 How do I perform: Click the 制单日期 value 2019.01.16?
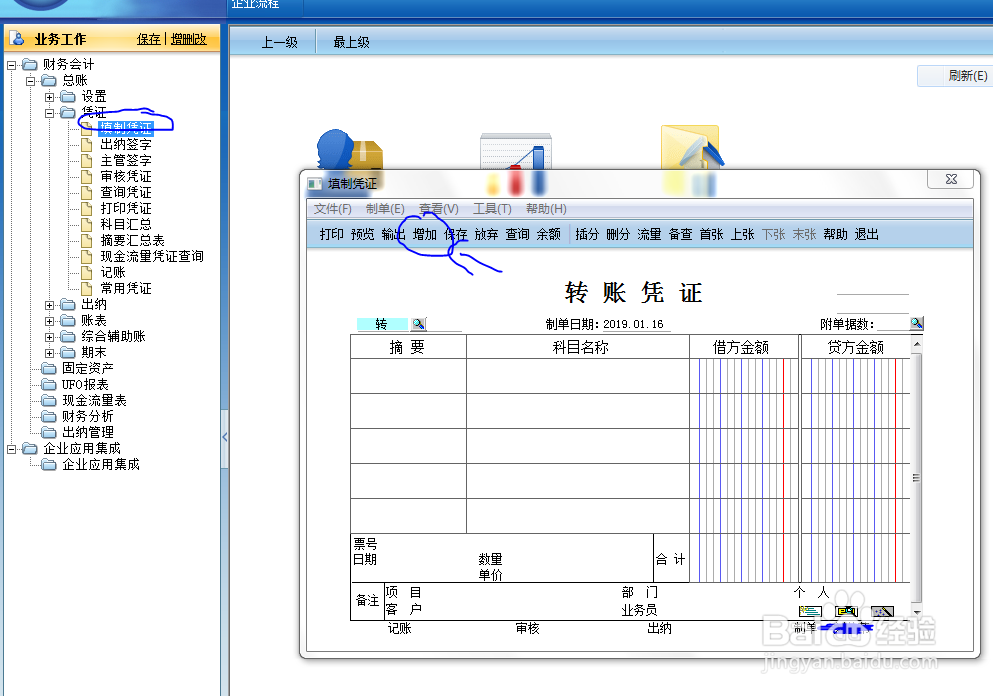(633, 324)
